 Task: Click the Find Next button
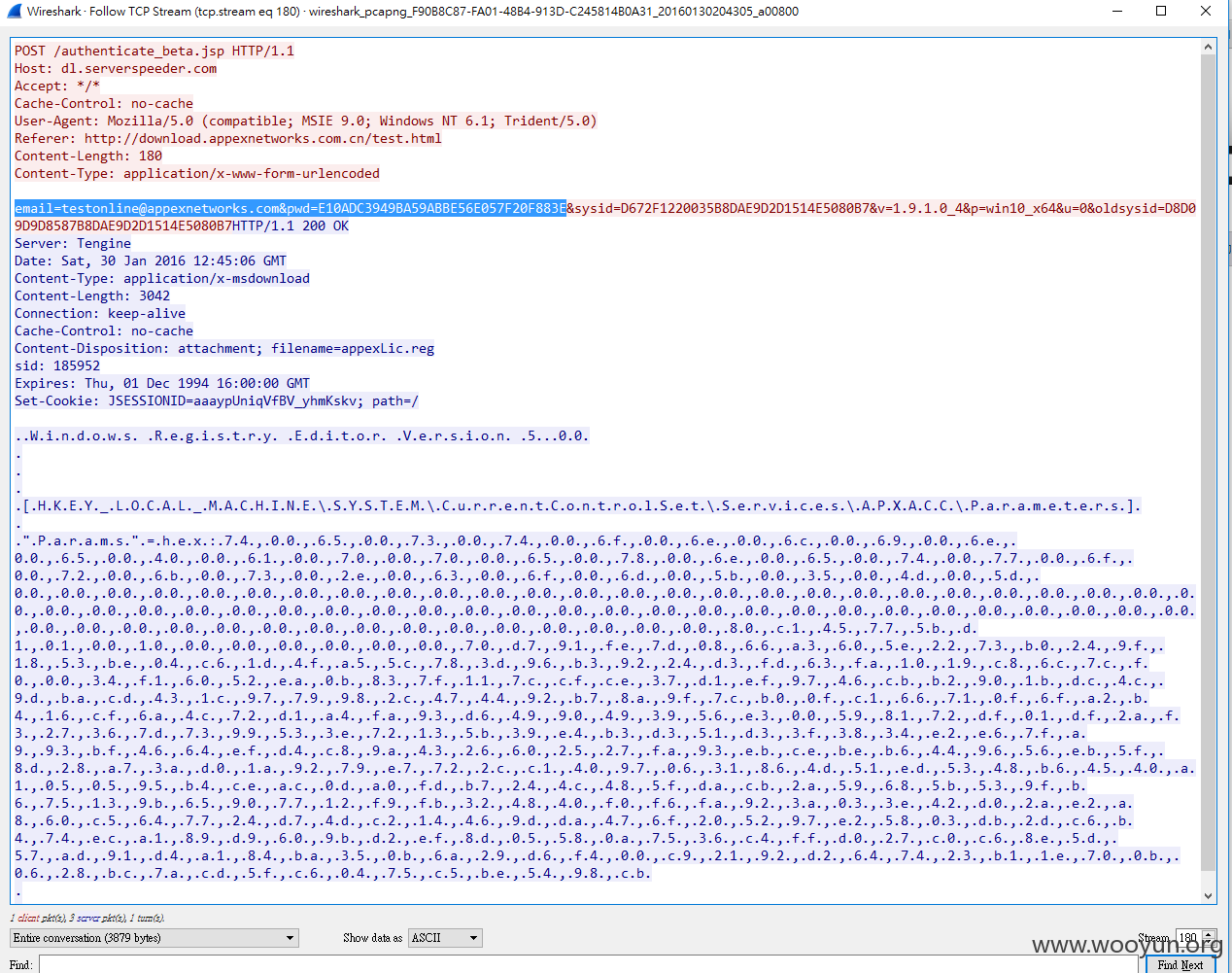pyautogui.click(x=1181, y=964)
